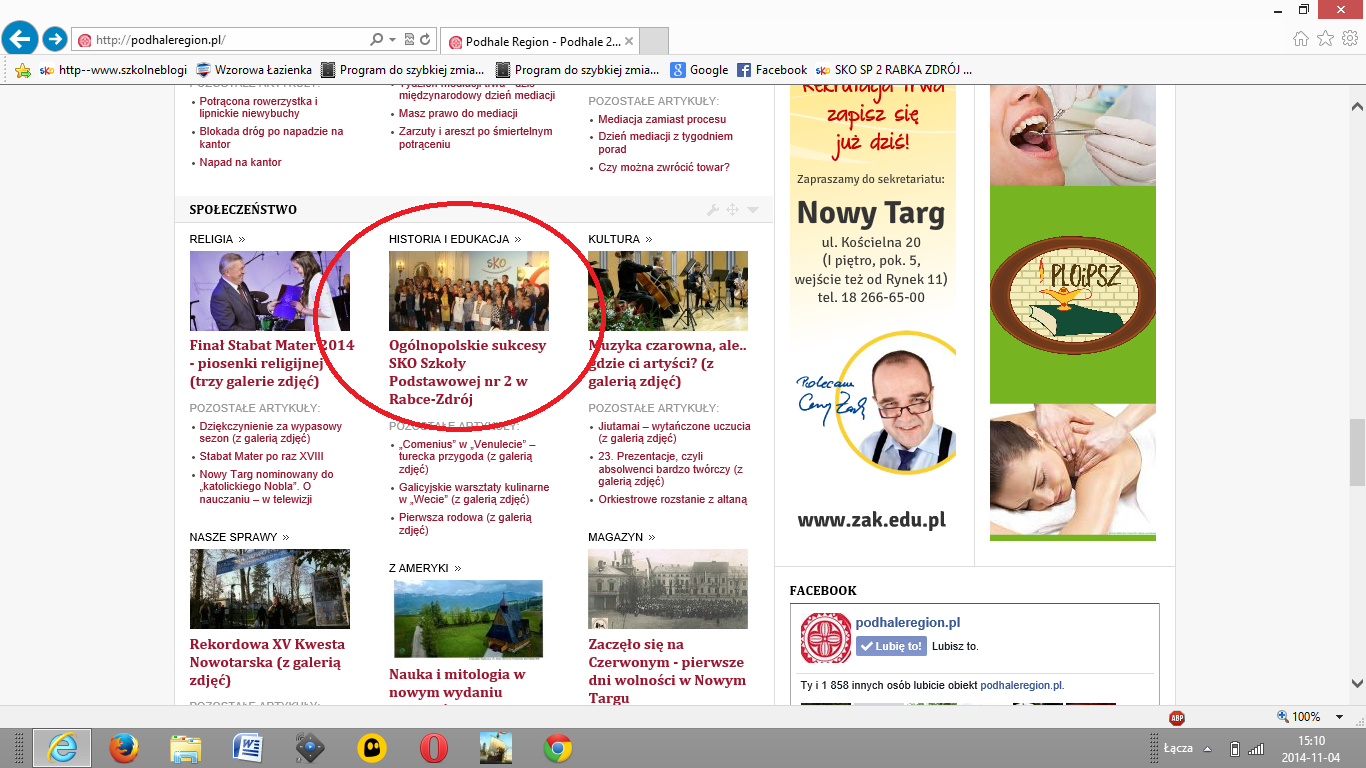The width and height of the screenshot is (1366, 768).
Task: Open Dziękczynienie za wypasowy sezon article
Action: 270,432
